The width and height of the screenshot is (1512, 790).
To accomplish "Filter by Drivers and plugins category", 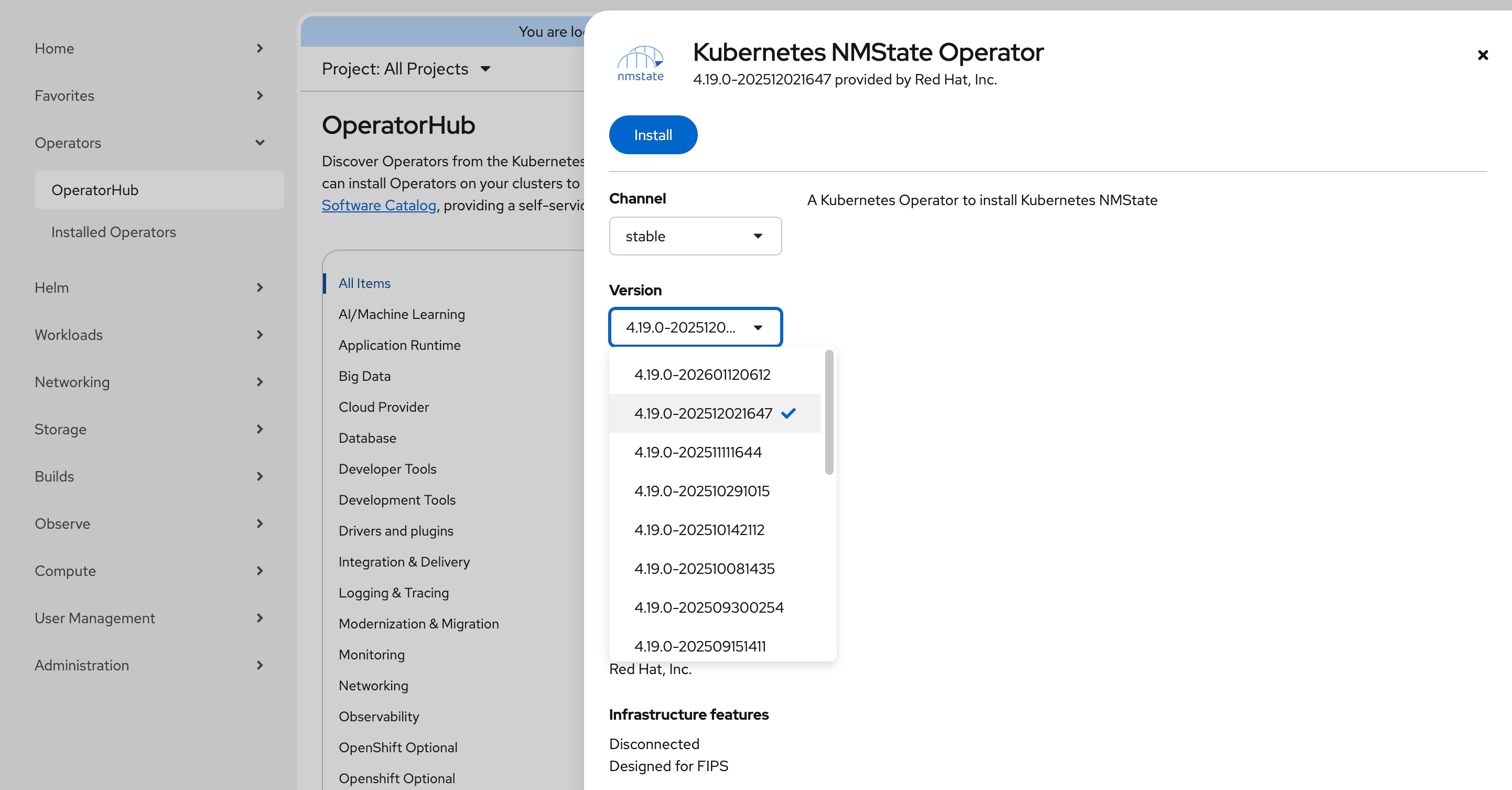I will point(396,531).
